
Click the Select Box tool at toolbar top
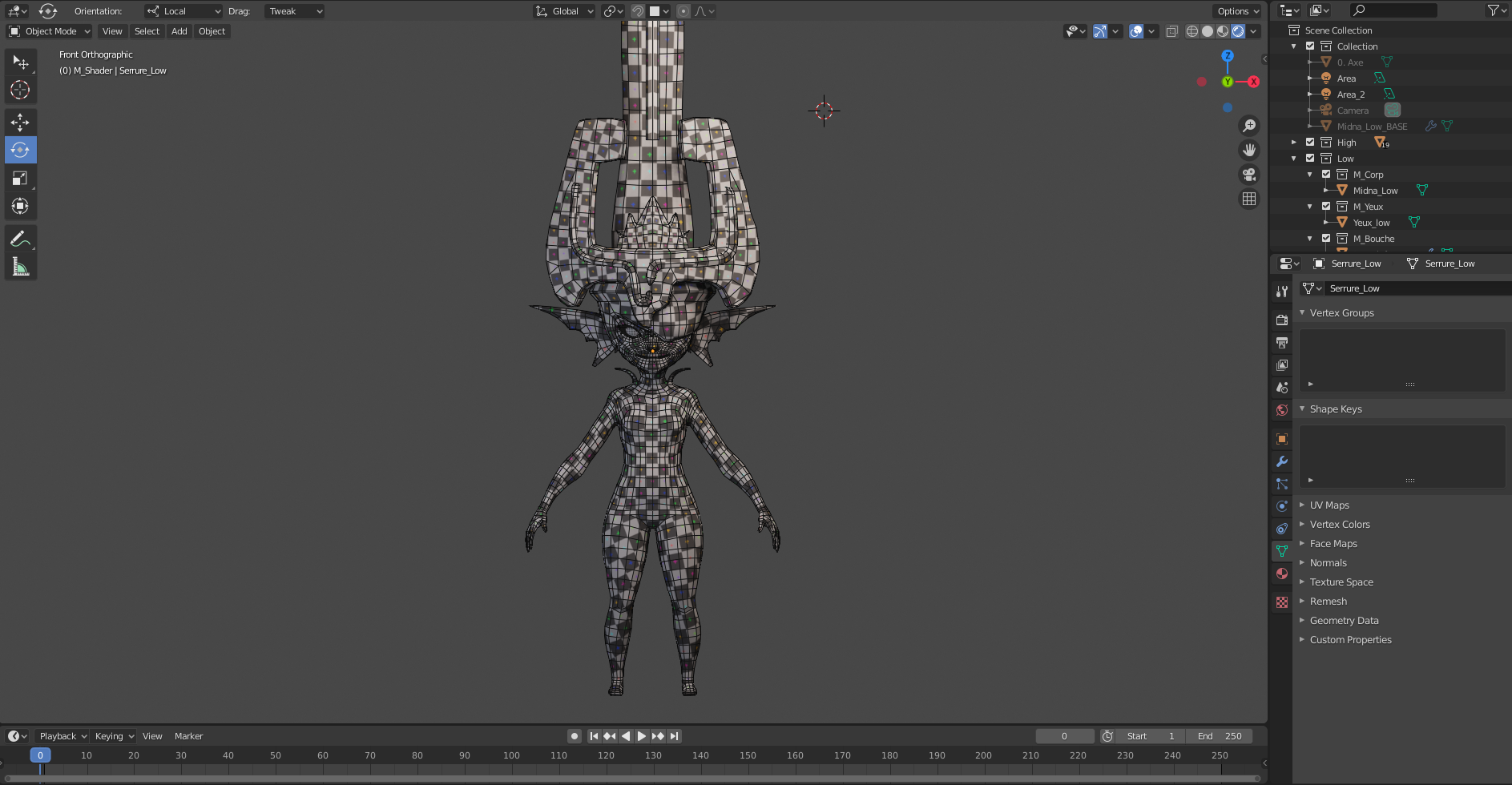click(20, 62)
